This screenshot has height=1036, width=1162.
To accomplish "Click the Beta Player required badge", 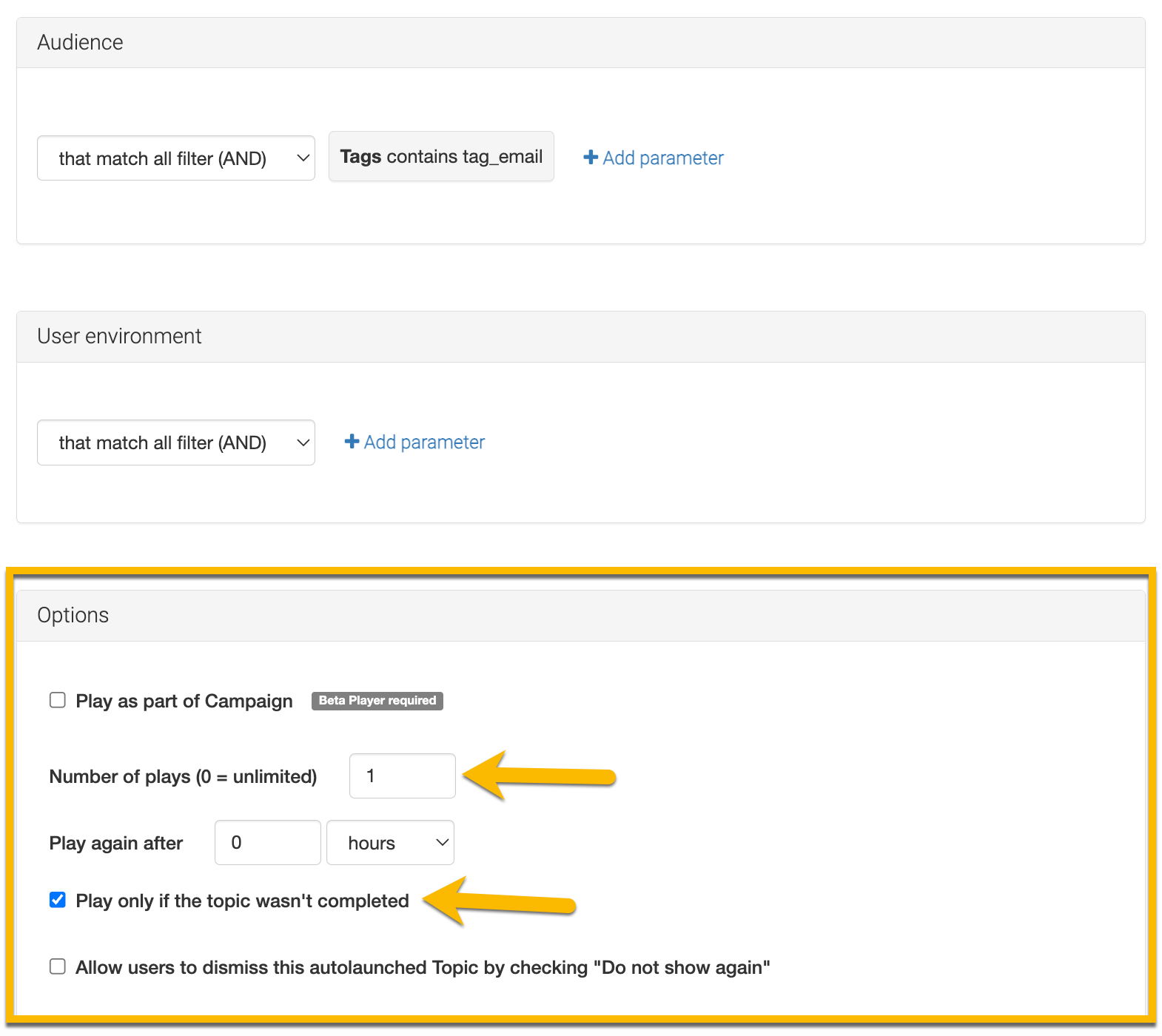I will coord(377,701).
